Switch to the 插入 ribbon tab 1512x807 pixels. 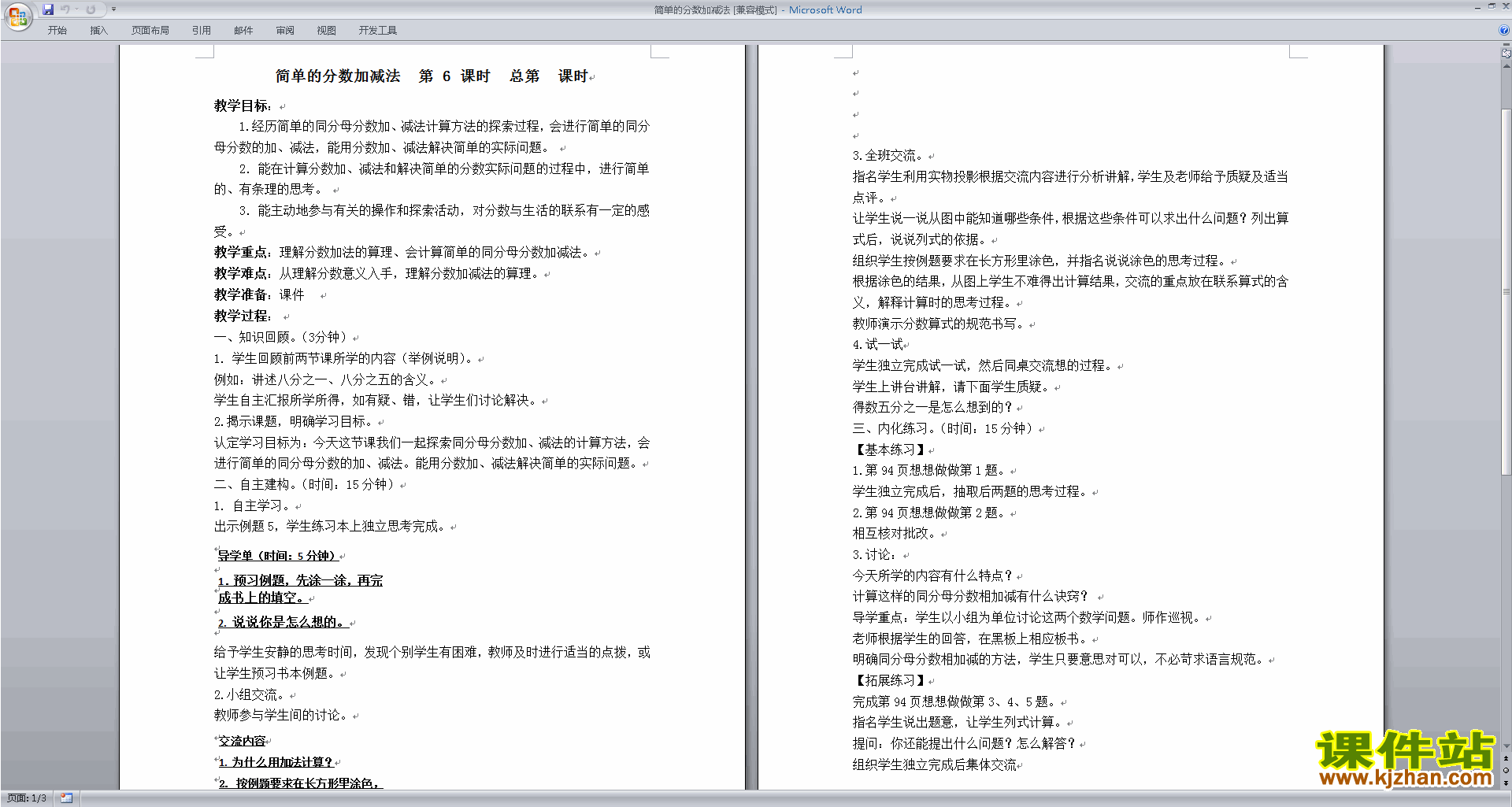pos(98,31)
